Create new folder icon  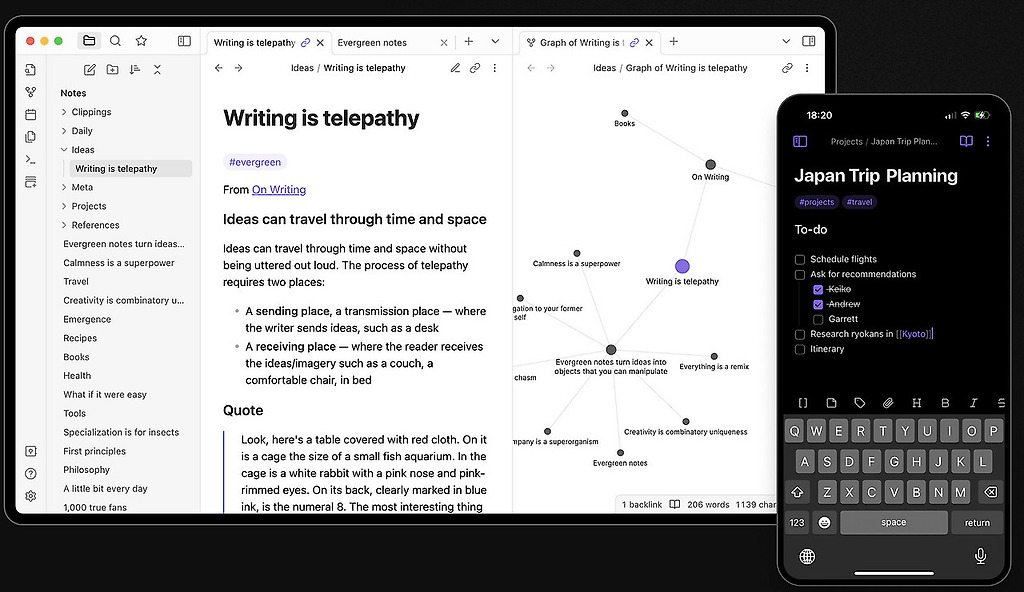[112, 69]
